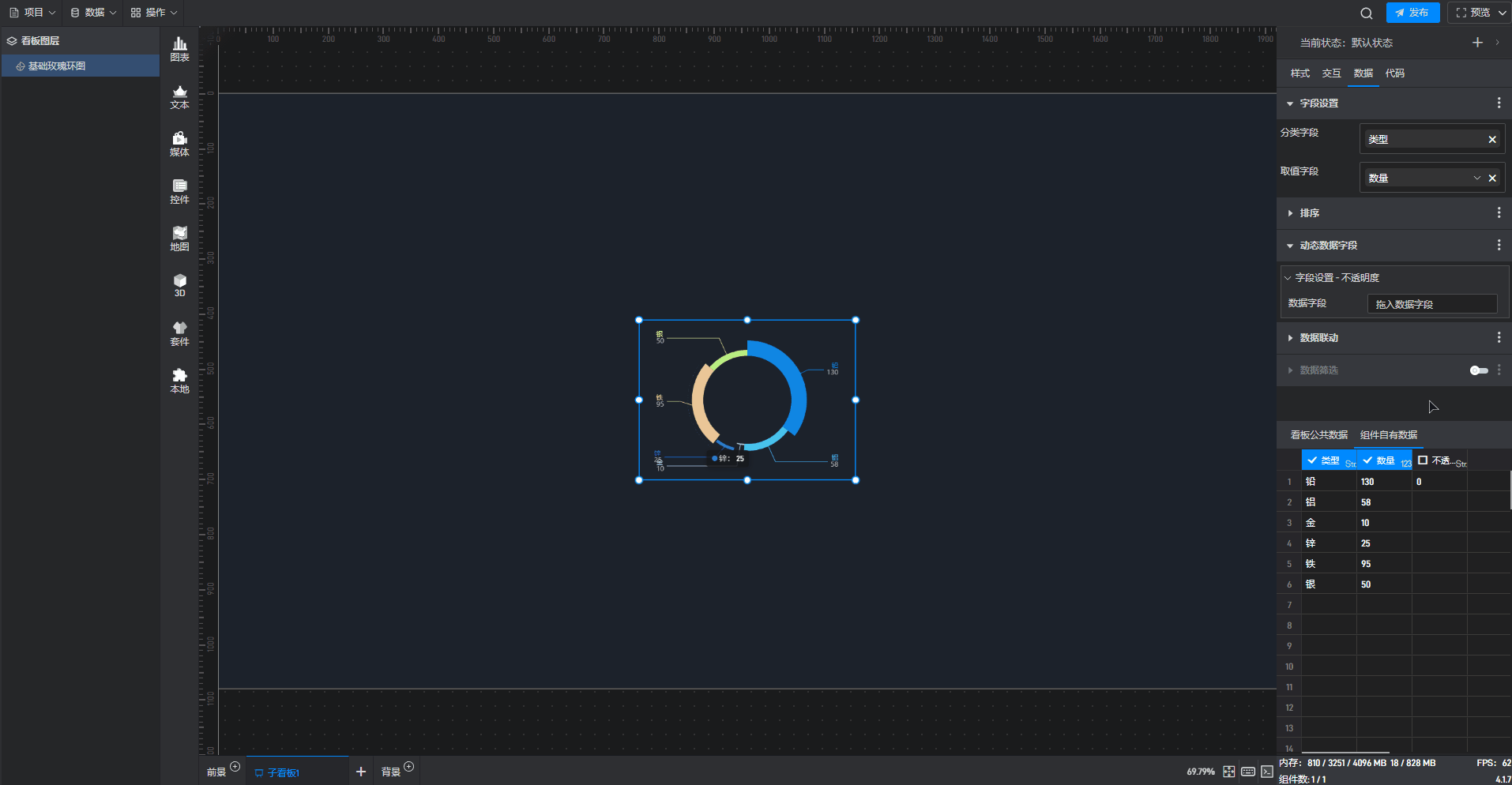Collapse the 字段设置 section
1512x785 pixels.
(x=1290, y=103)
